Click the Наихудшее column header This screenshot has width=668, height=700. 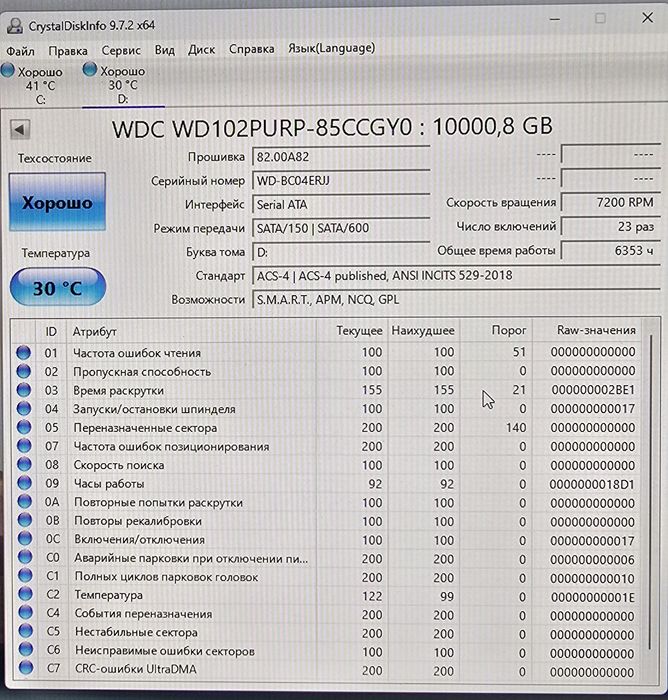click(x=423, y=331)
